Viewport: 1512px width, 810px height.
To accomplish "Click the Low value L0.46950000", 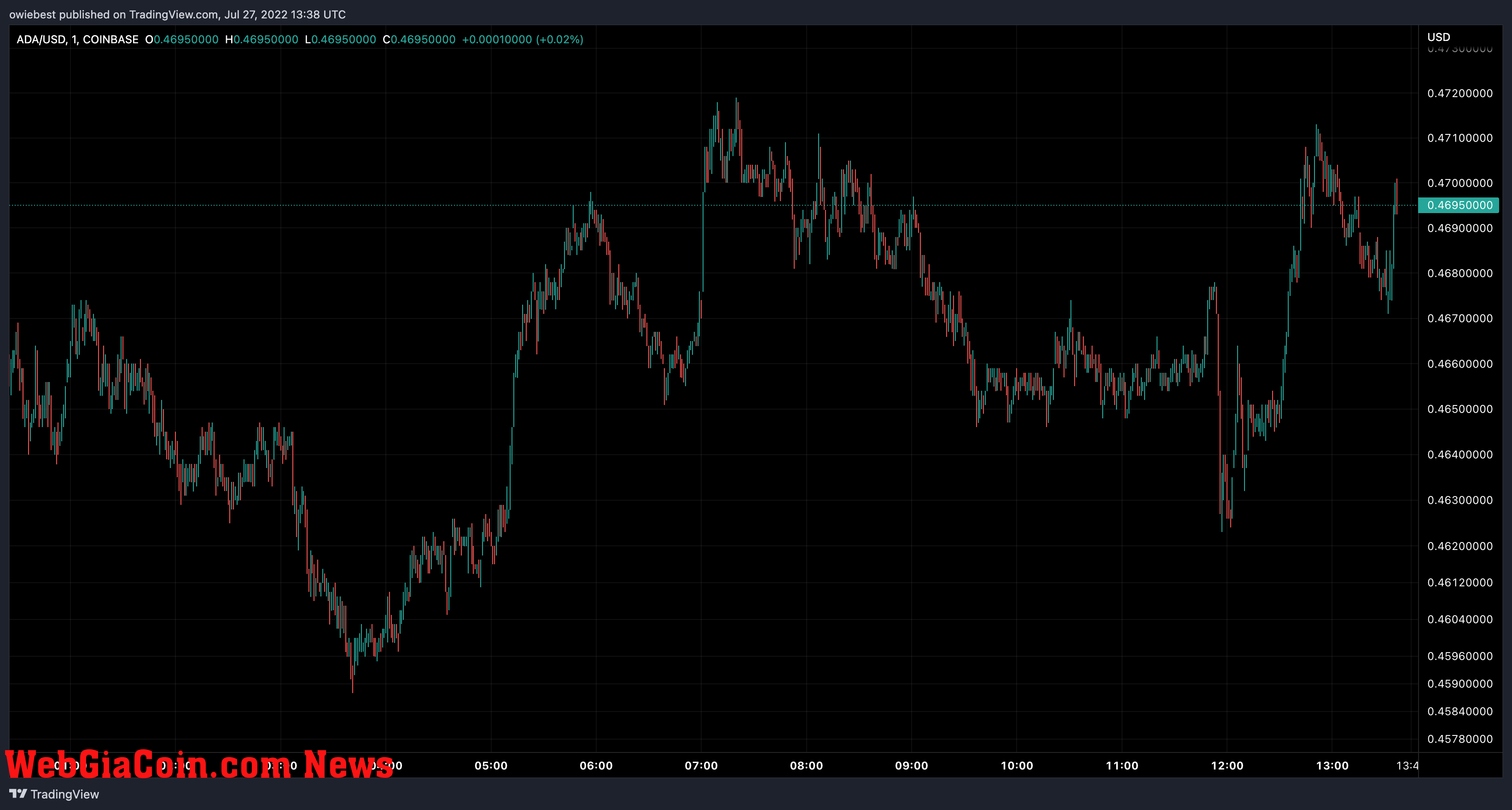I will (340, 39).
